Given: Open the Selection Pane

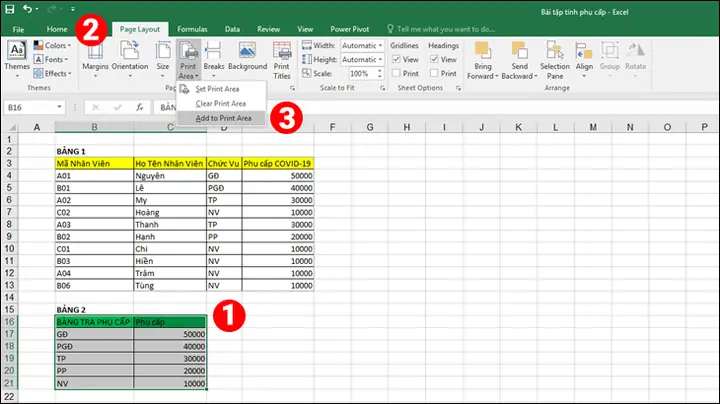Looking at the screenshot, I should tap(555, 60).
